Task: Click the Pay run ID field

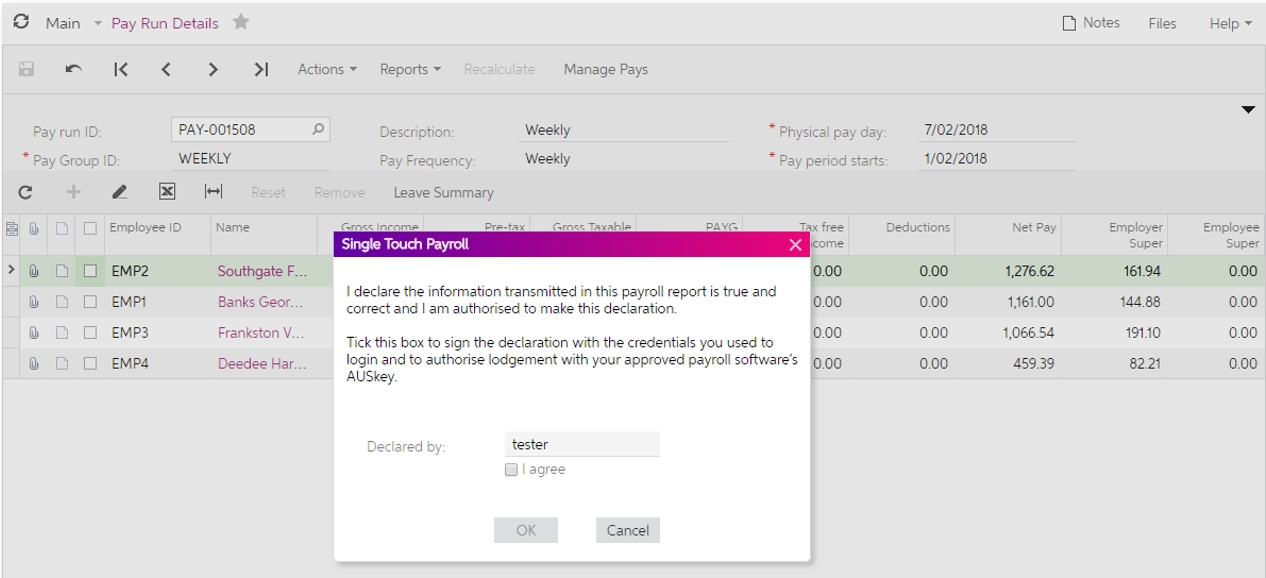Action: pyautogui.click(x=251, y=129)
